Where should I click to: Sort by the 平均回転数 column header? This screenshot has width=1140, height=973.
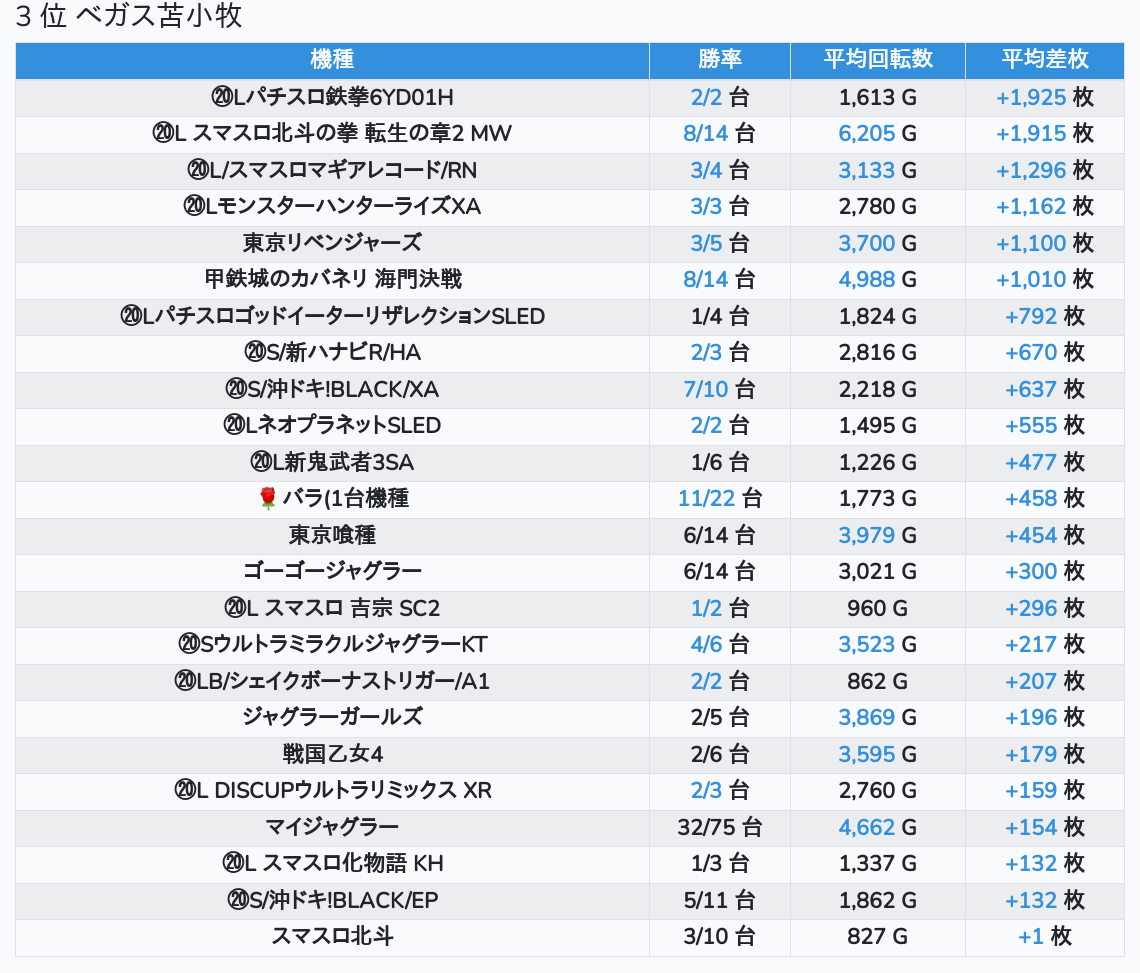(877, 59)
